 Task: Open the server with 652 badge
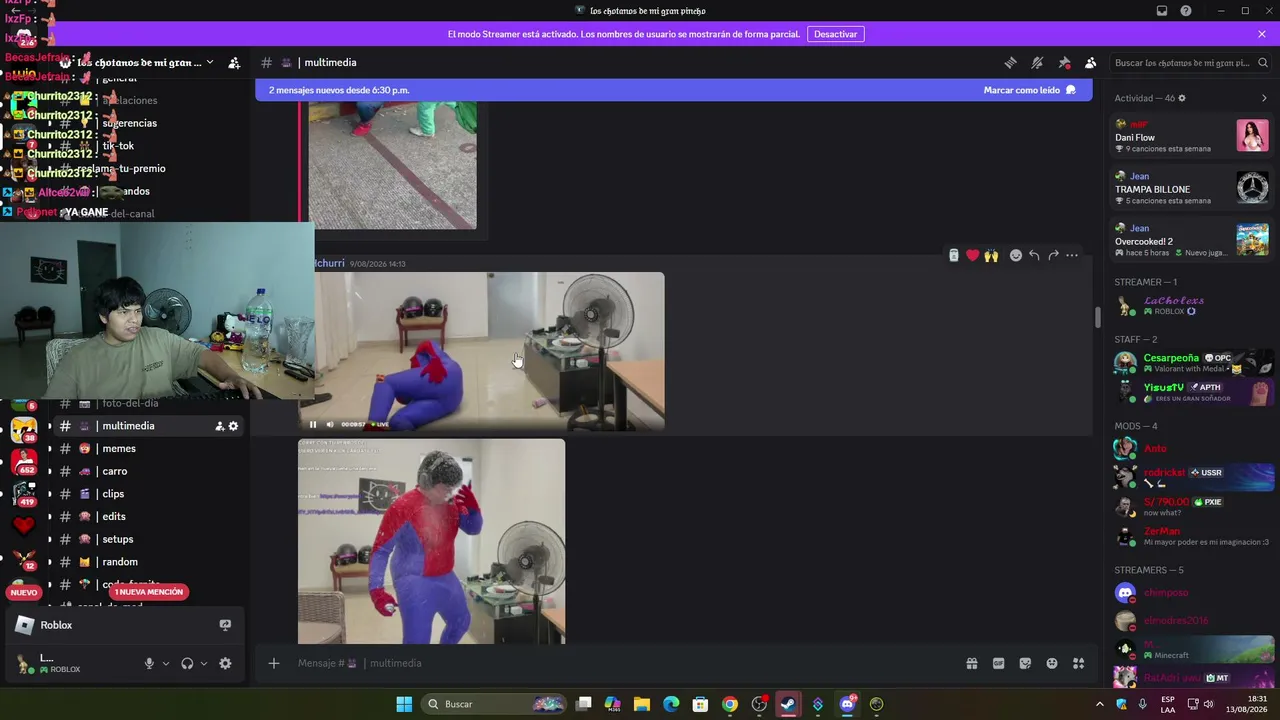click(x=24, y=461)
